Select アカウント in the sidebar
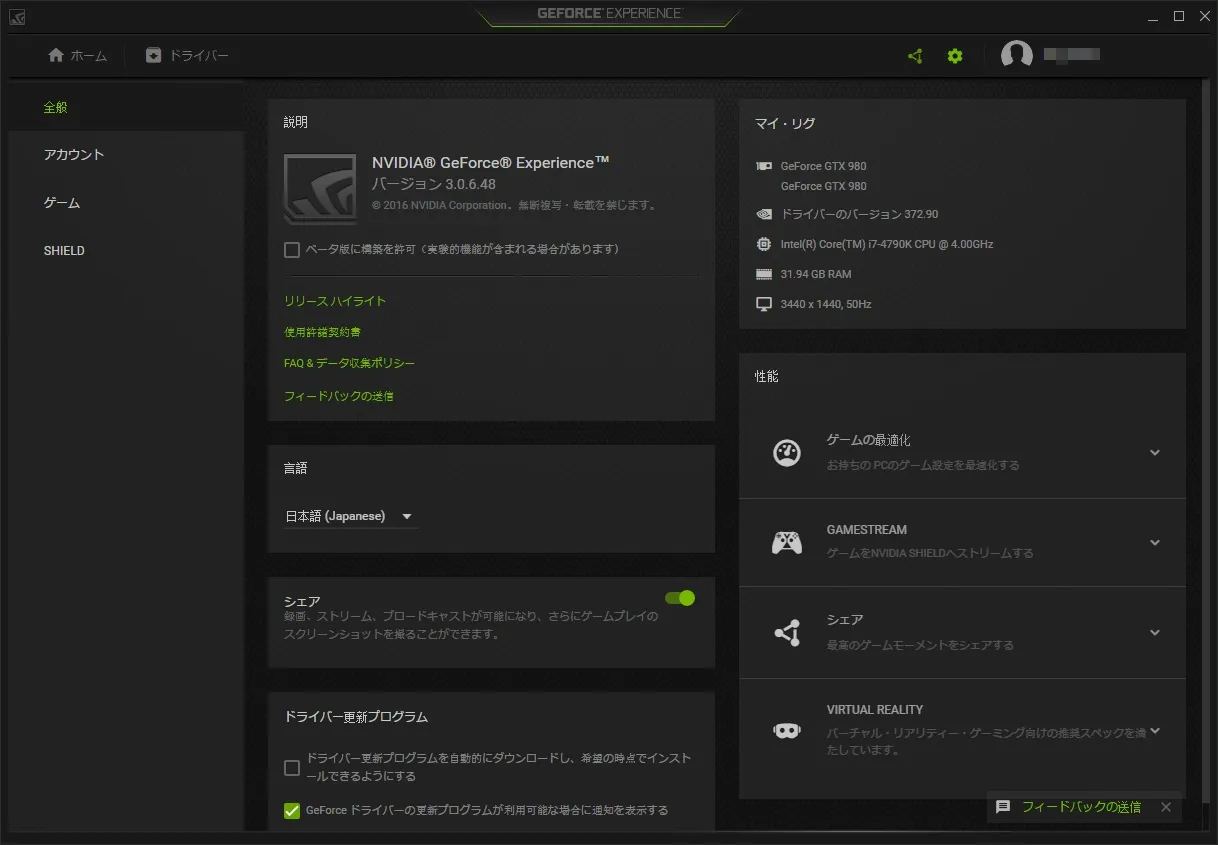 126,155
